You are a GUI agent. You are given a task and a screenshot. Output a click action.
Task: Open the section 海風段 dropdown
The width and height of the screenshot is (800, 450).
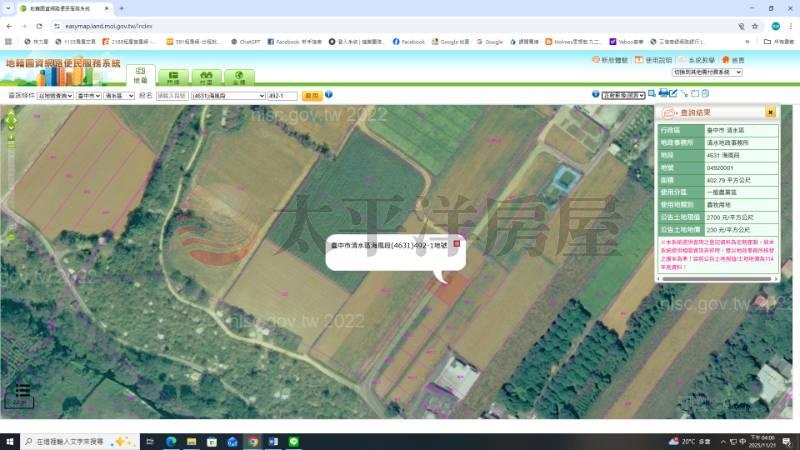(x=227, y=96)
